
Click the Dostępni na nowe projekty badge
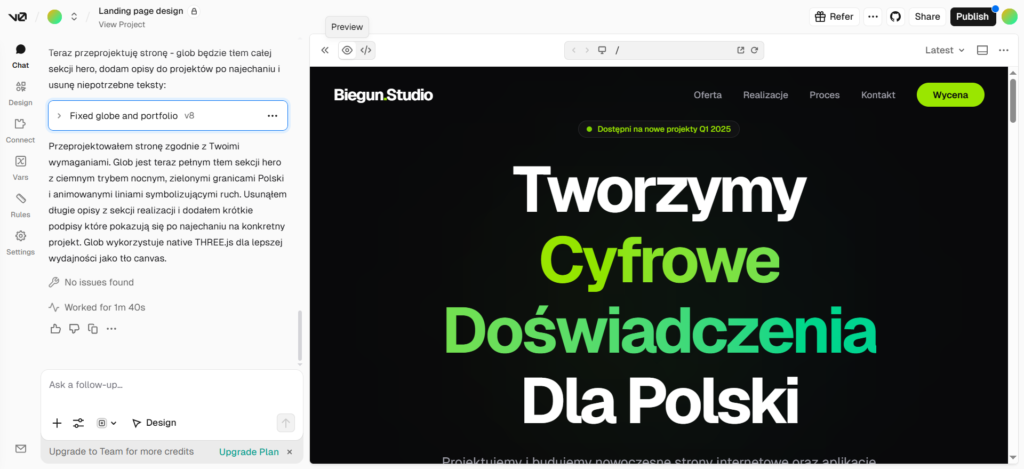point(659,129)
